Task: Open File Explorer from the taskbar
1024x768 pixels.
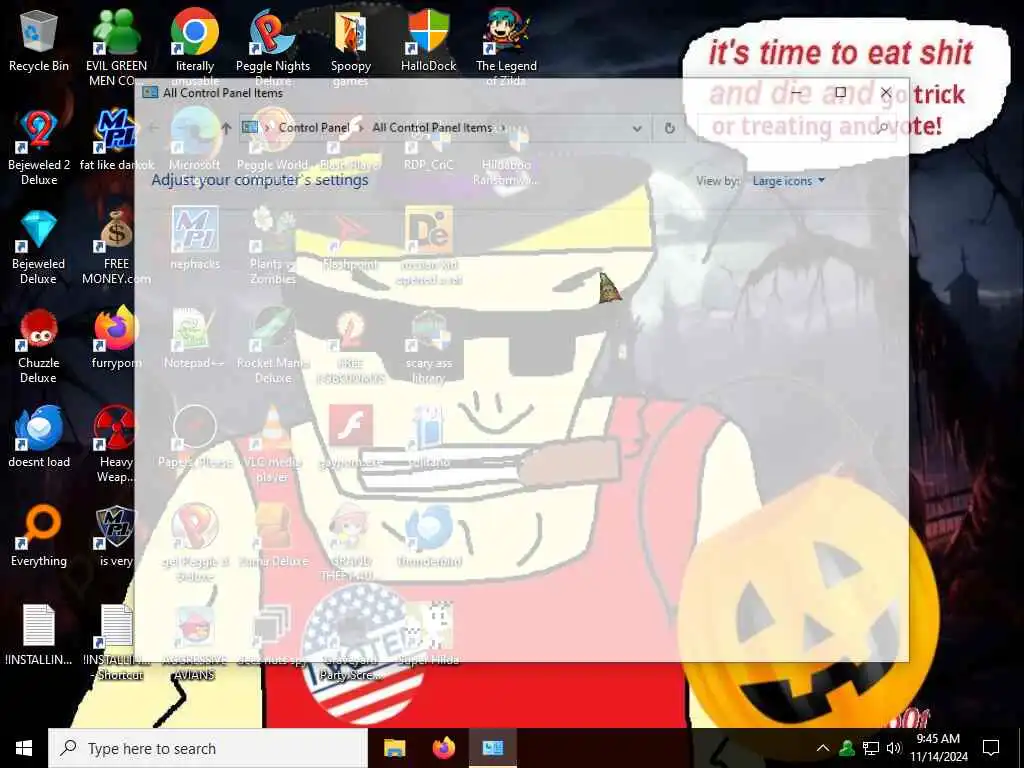Action: pos(394,748)
